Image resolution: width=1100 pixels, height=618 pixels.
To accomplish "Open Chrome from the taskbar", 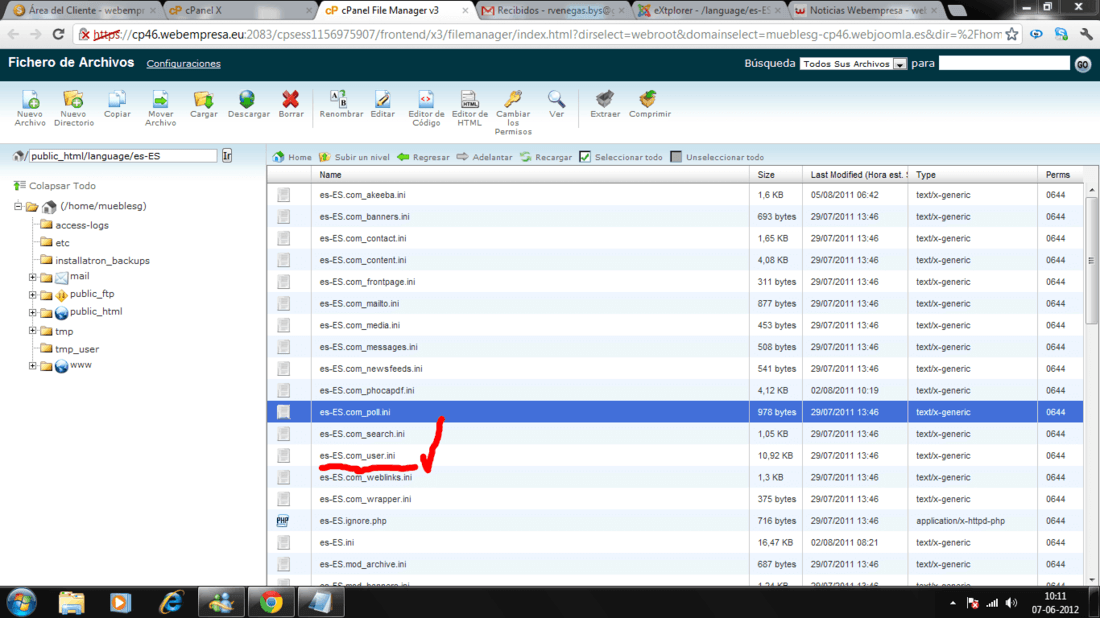I will 271,602.
